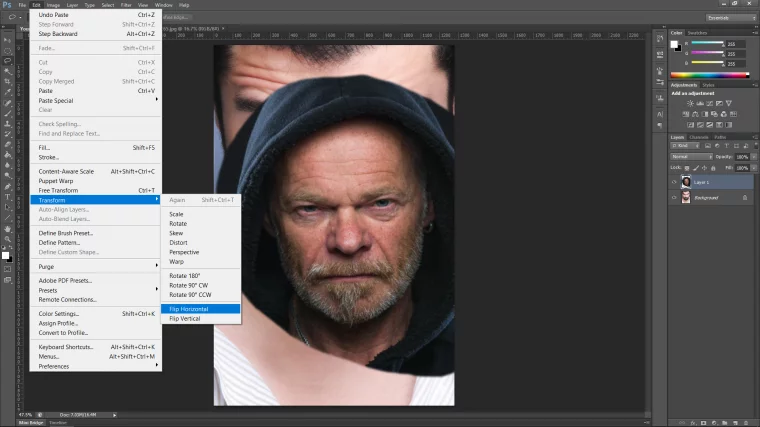Click the G value input field
This screenshot has height=427, width=760.
point(737,54)
